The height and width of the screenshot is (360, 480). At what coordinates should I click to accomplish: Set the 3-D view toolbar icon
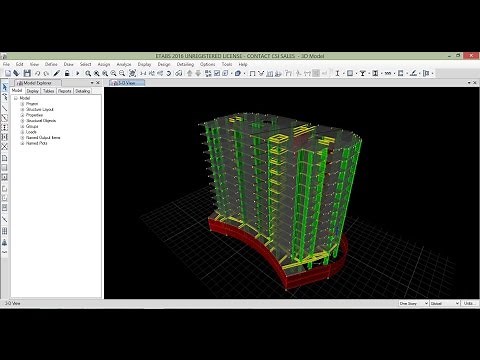143,73
